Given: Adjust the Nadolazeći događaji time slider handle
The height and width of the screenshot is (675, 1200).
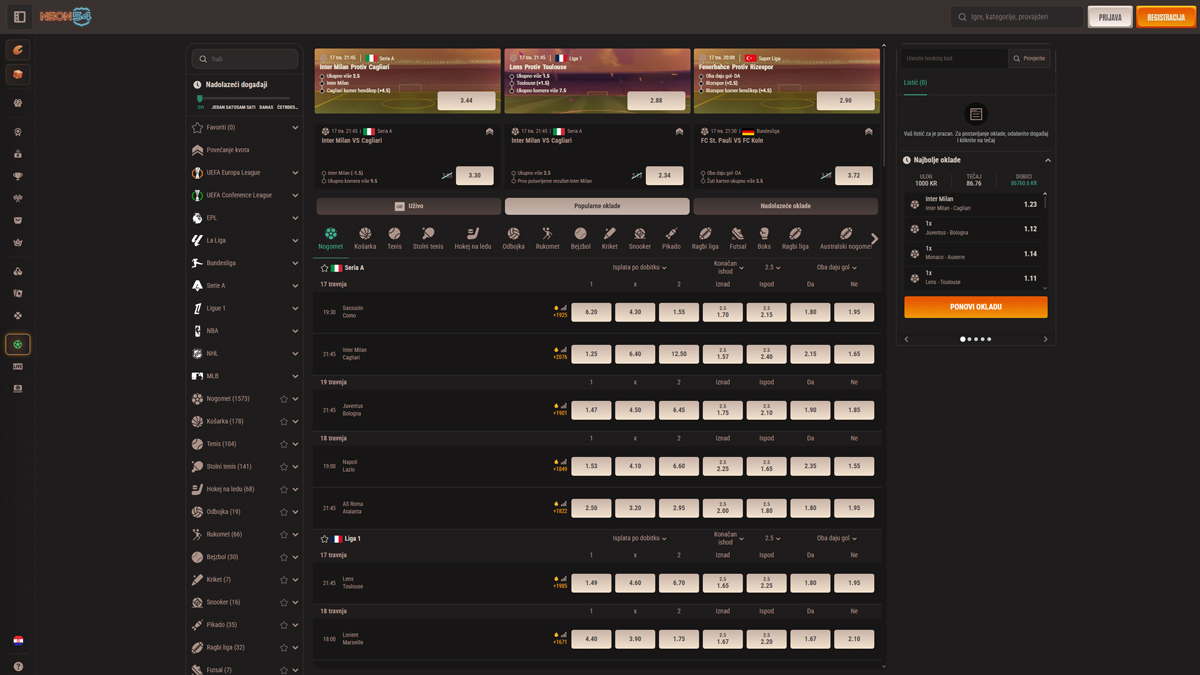Looking at the screenshot, I should point(200,99).
